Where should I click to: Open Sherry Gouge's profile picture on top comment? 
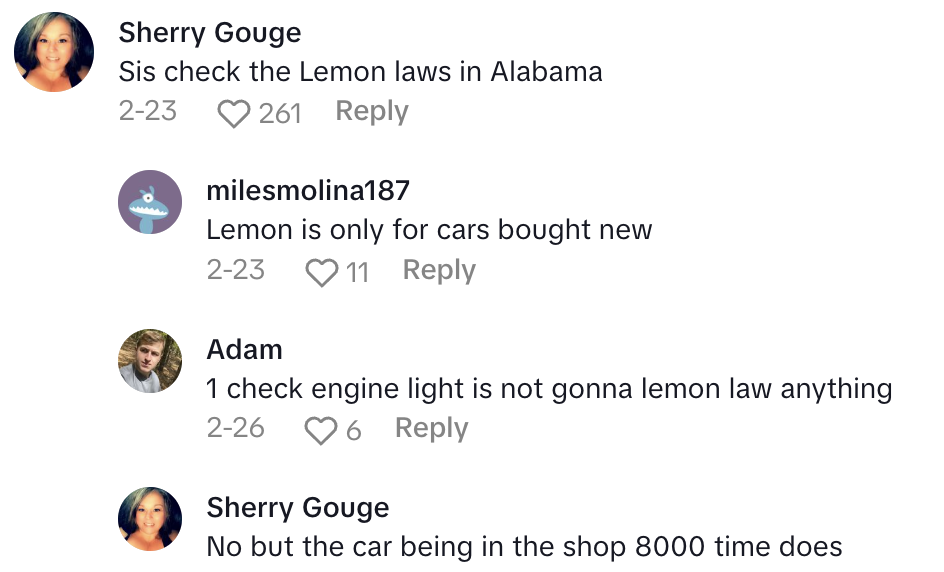click(x=54, y=52)
